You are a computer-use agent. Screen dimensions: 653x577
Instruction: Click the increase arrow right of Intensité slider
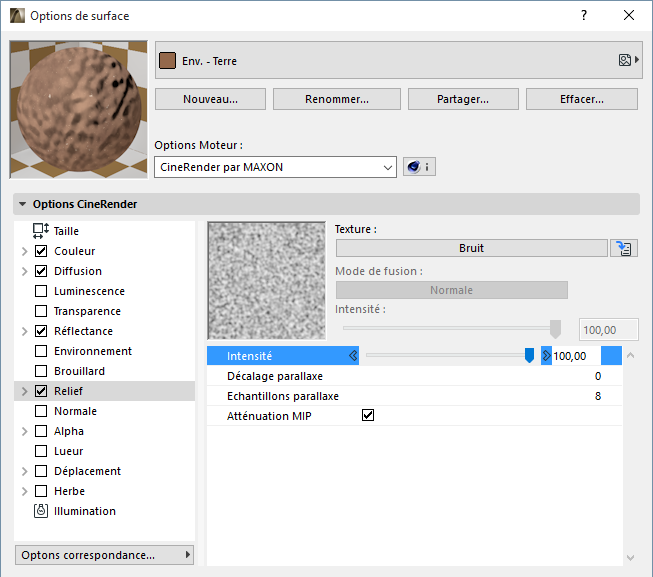pyautogui.click(x=546, y=355)
